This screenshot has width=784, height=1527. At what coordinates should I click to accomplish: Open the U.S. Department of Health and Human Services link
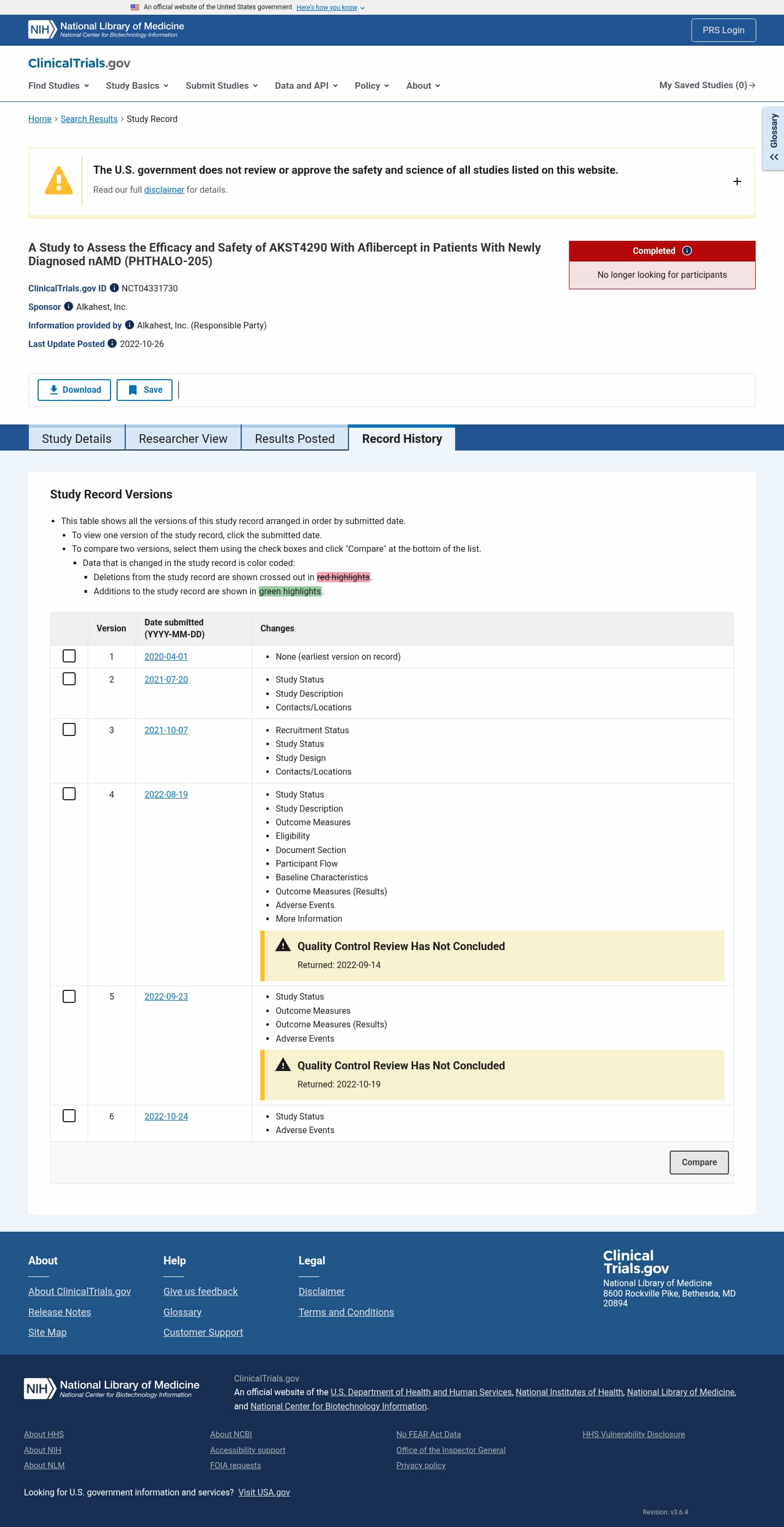[421, 1392]
